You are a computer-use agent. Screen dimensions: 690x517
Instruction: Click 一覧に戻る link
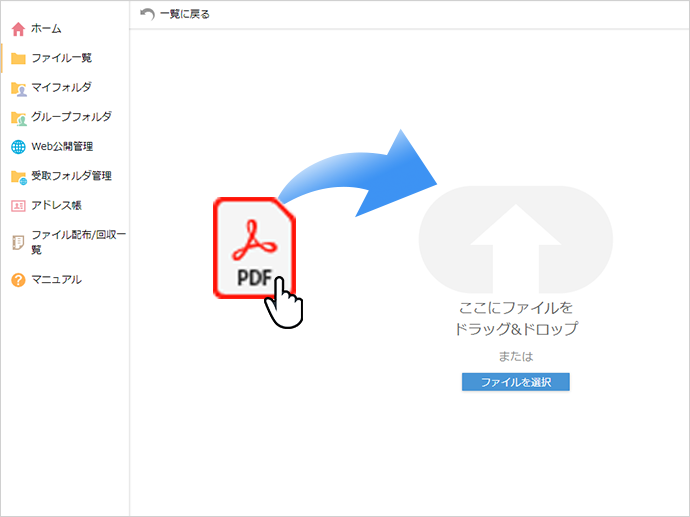184,14
